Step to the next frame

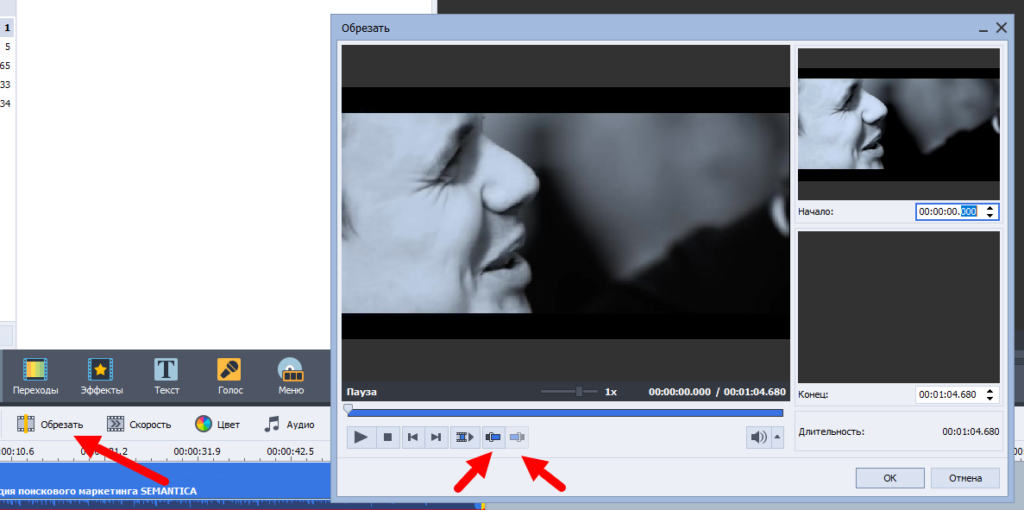[435, 438]
